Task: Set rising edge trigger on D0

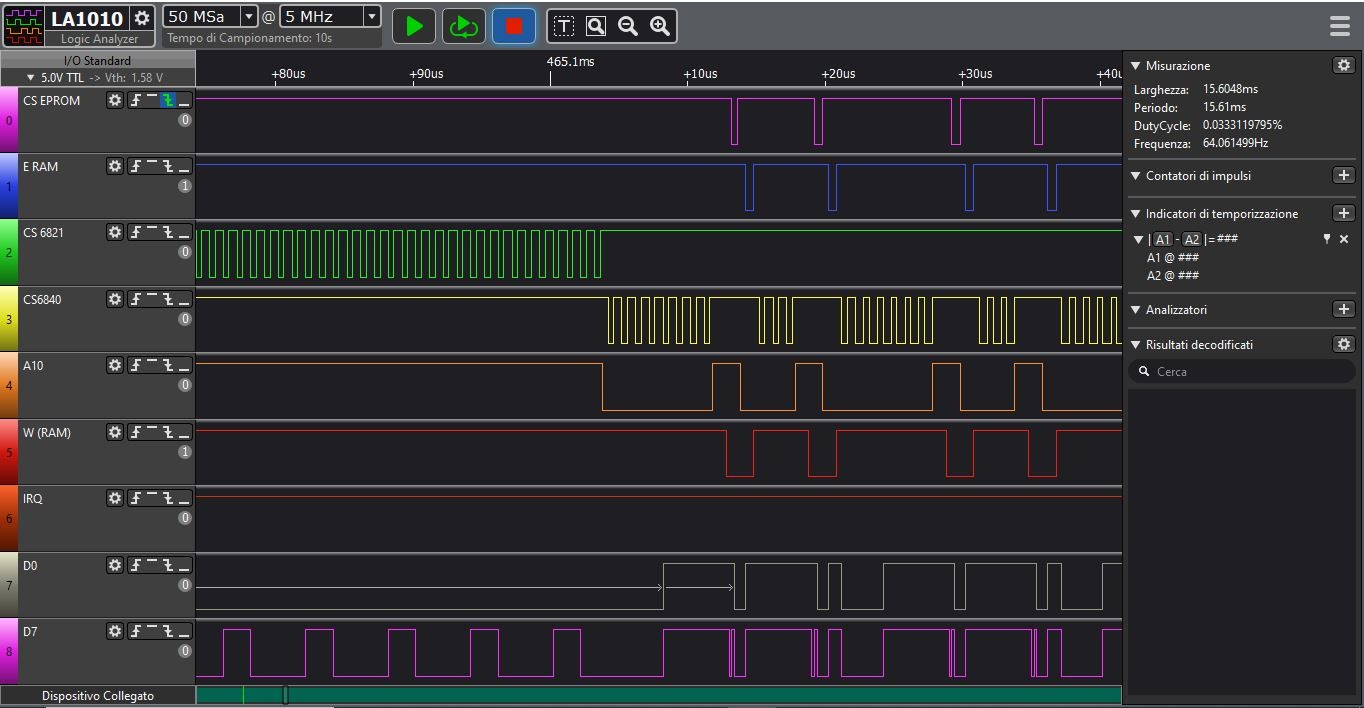Action: pos(136,565)
